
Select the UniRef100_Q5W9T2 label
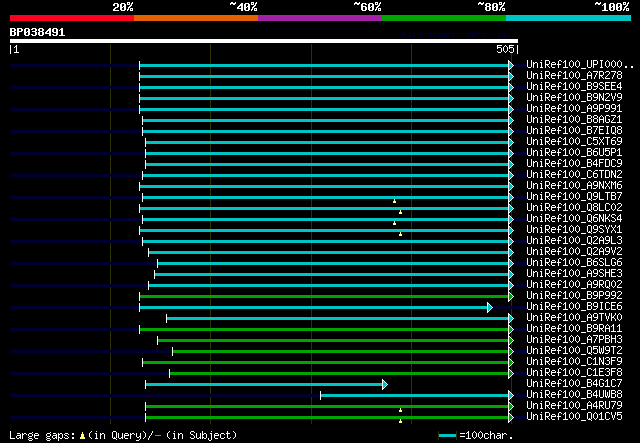pos(574,351)
